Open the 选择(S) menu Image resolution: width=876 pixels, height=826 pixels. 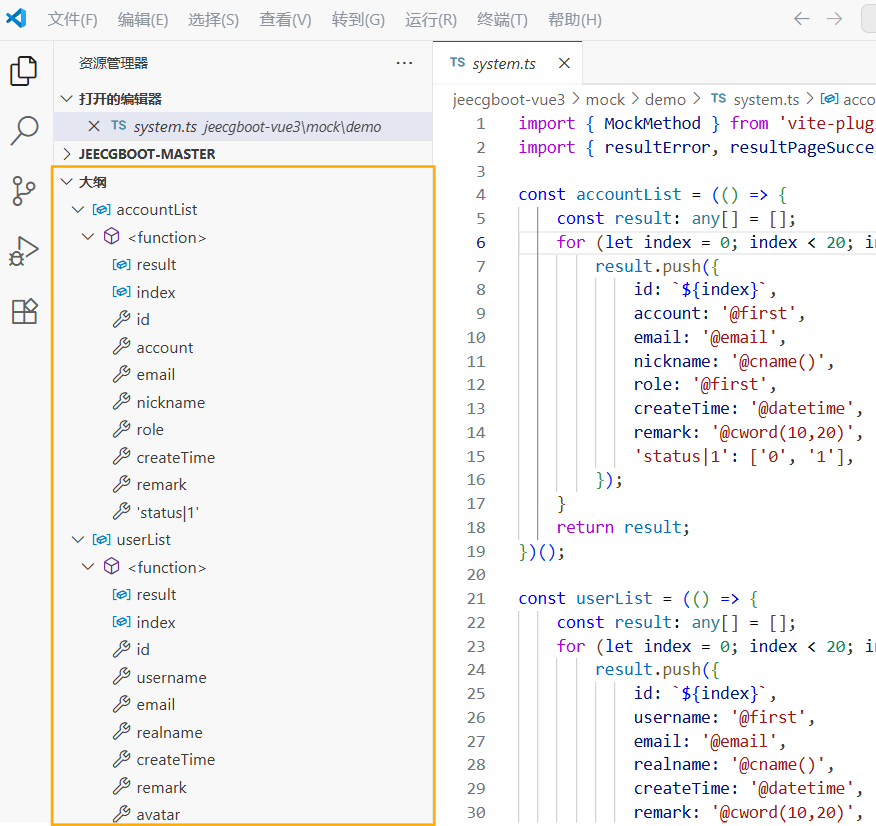coord(213,20)
